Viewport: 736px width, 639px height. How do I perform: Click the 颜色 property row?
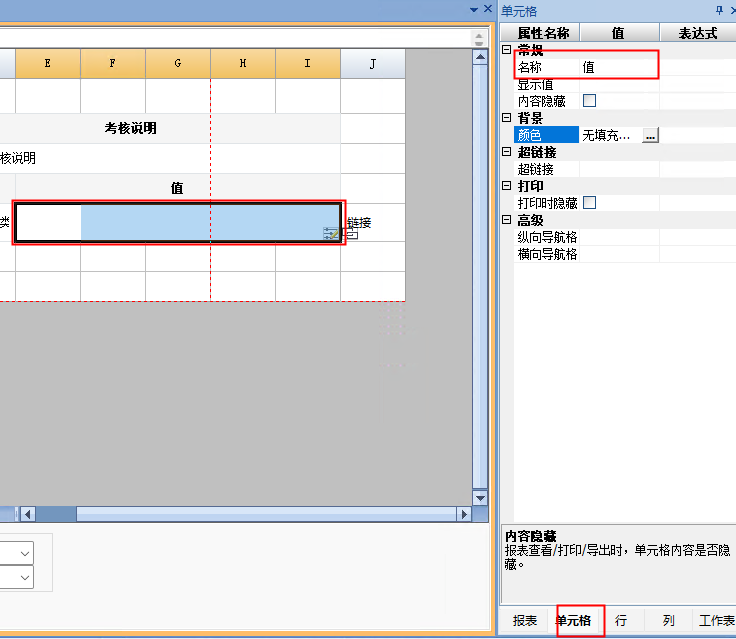coord(546,135)
